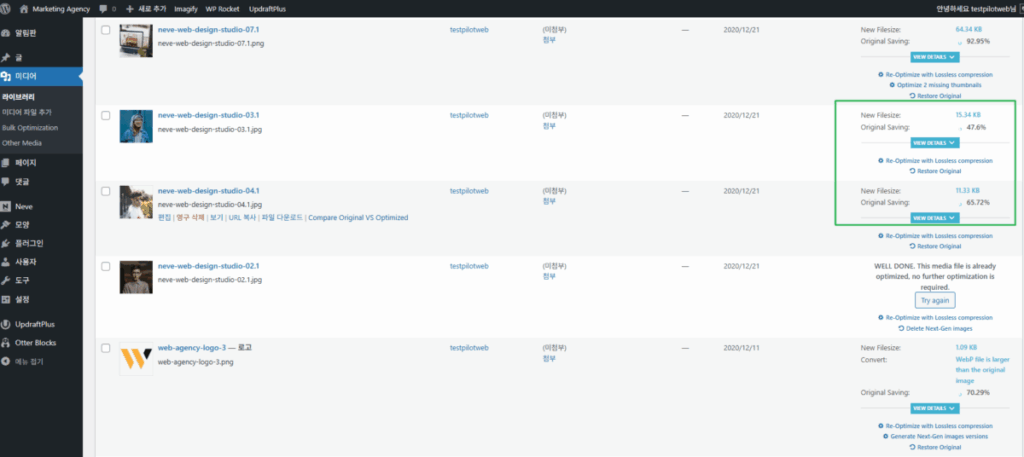Open UpdraftPlus in the left sidebar
Screen dimensions: 1024x457
pos(34,324)
